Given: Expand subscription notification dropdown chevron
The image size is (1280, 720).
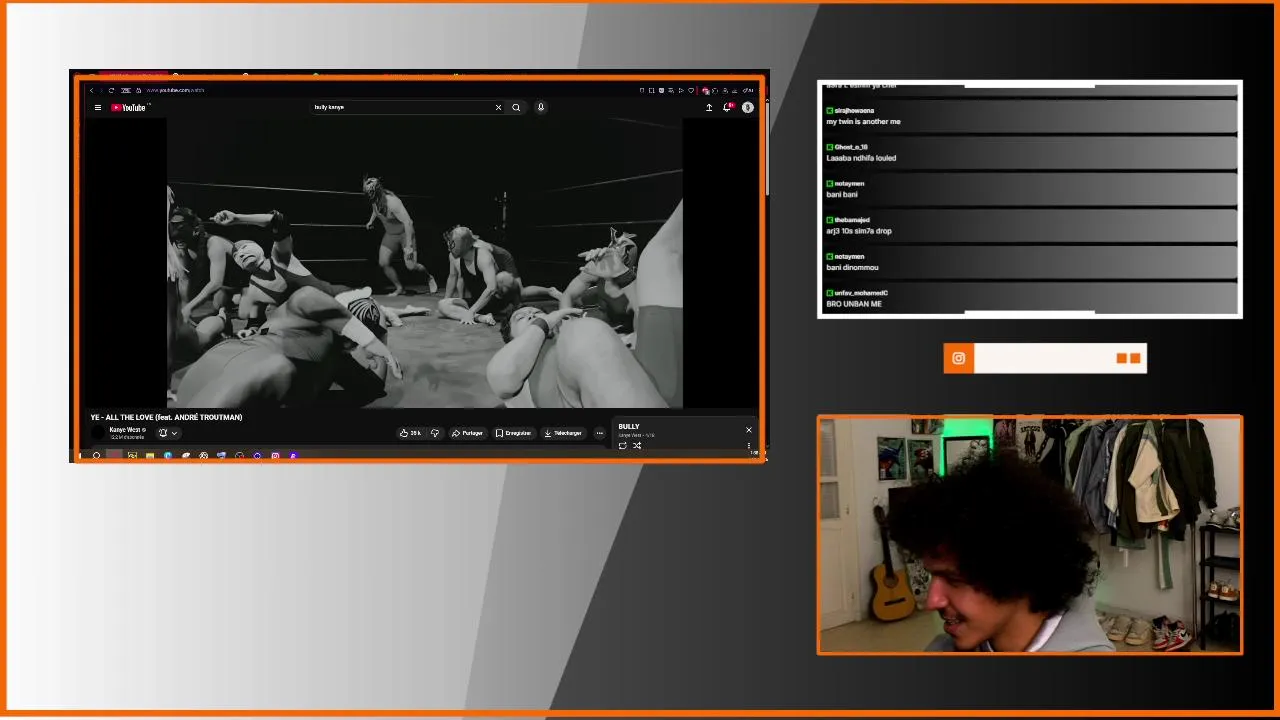Looking at the screenshot, I should tap(174, 433).
